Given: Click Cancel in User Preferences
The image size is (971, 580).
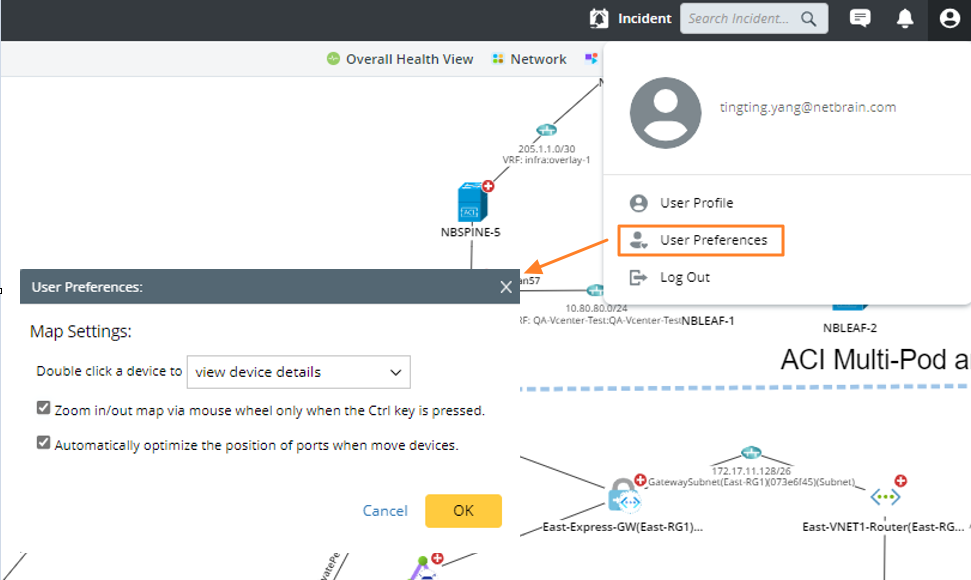Looking at the screenshot, I should pos(385,511).
